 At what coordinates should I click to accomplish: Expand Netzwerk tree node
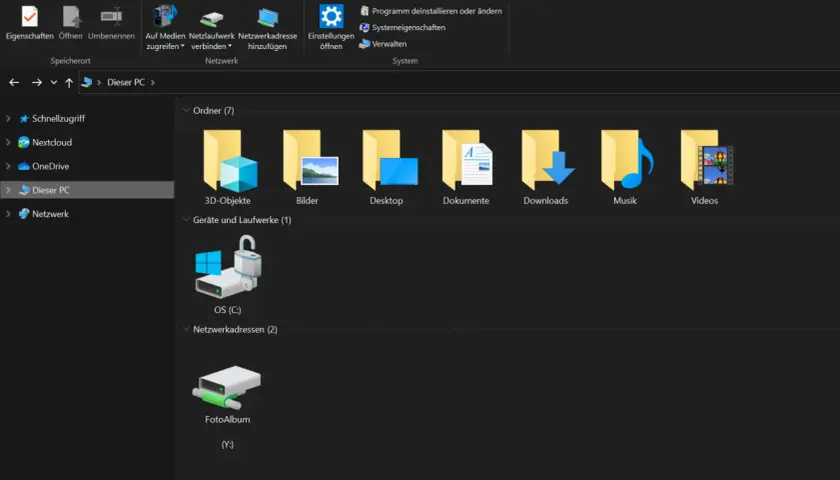click(8, 214)
